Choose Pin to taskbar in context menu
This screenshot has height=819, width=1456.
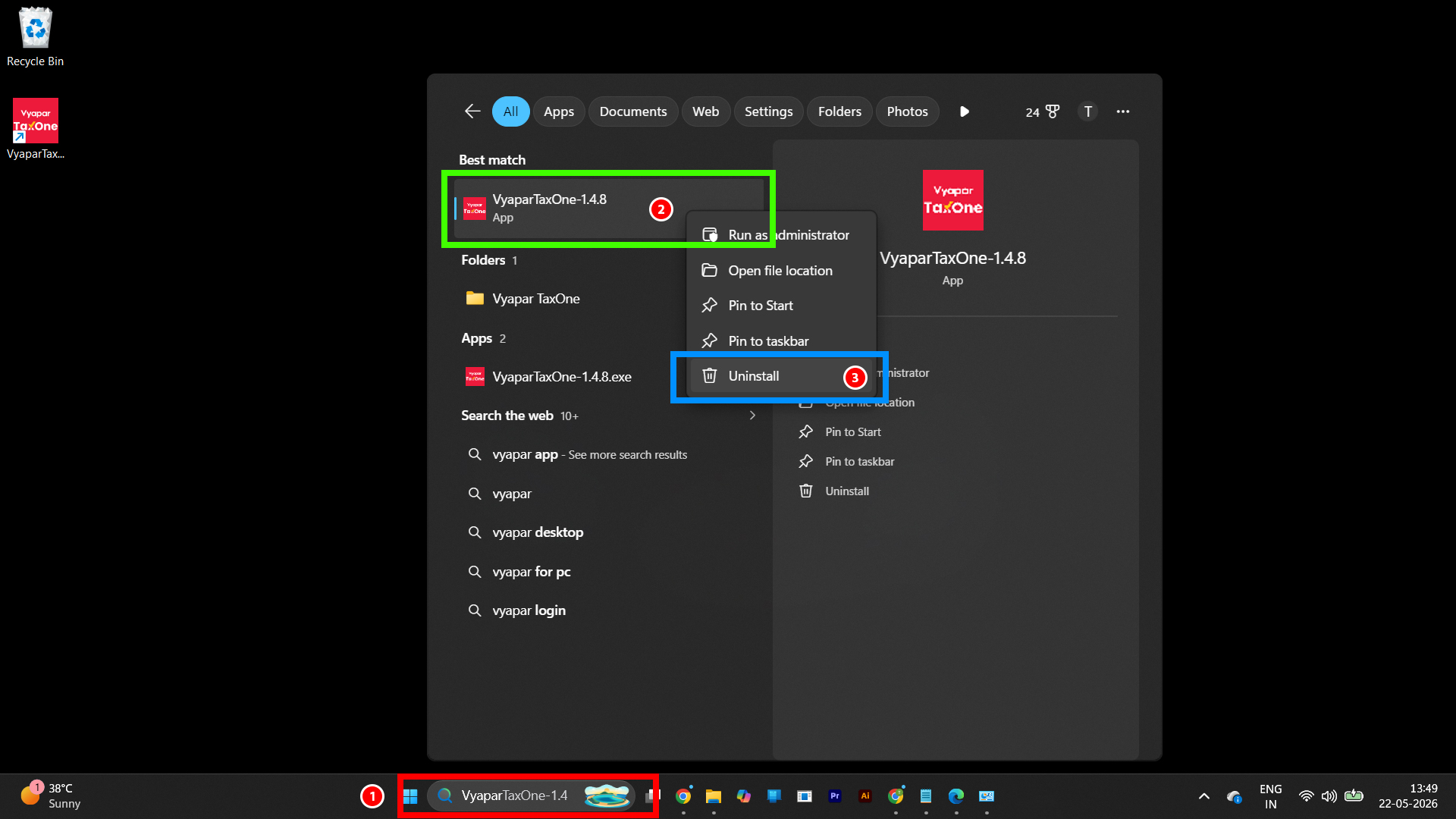tap(781, 341)
